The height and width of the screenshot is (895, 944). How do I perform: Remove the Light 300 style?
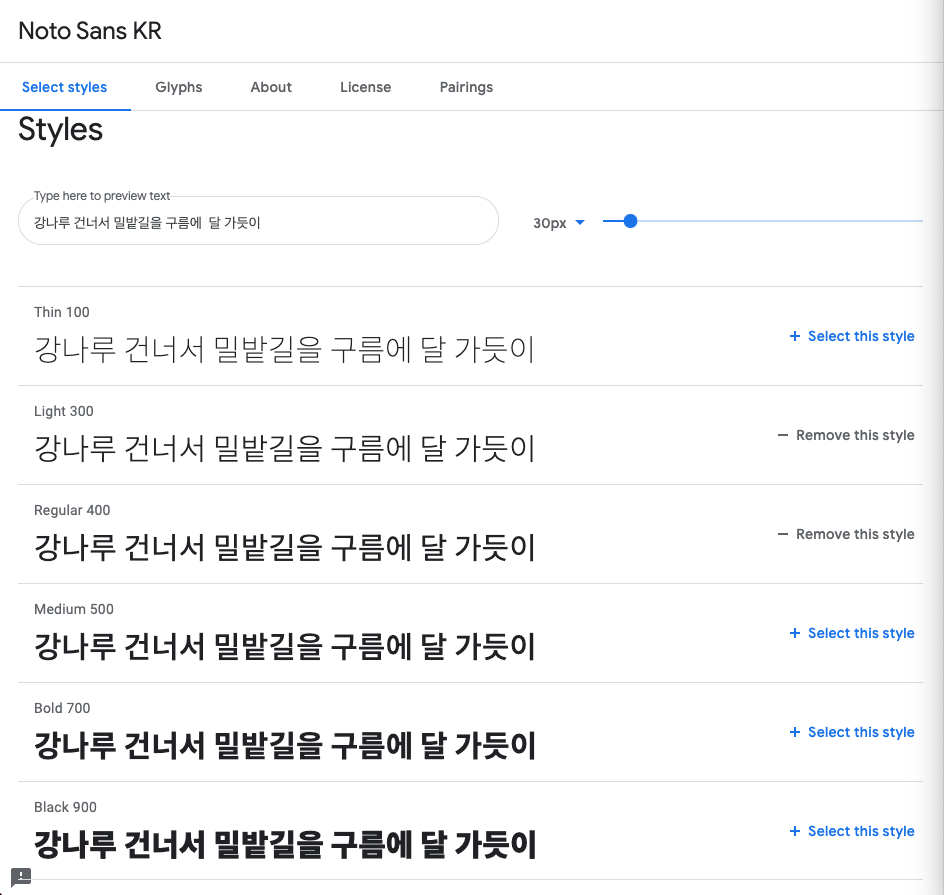(x=846, y=435)
